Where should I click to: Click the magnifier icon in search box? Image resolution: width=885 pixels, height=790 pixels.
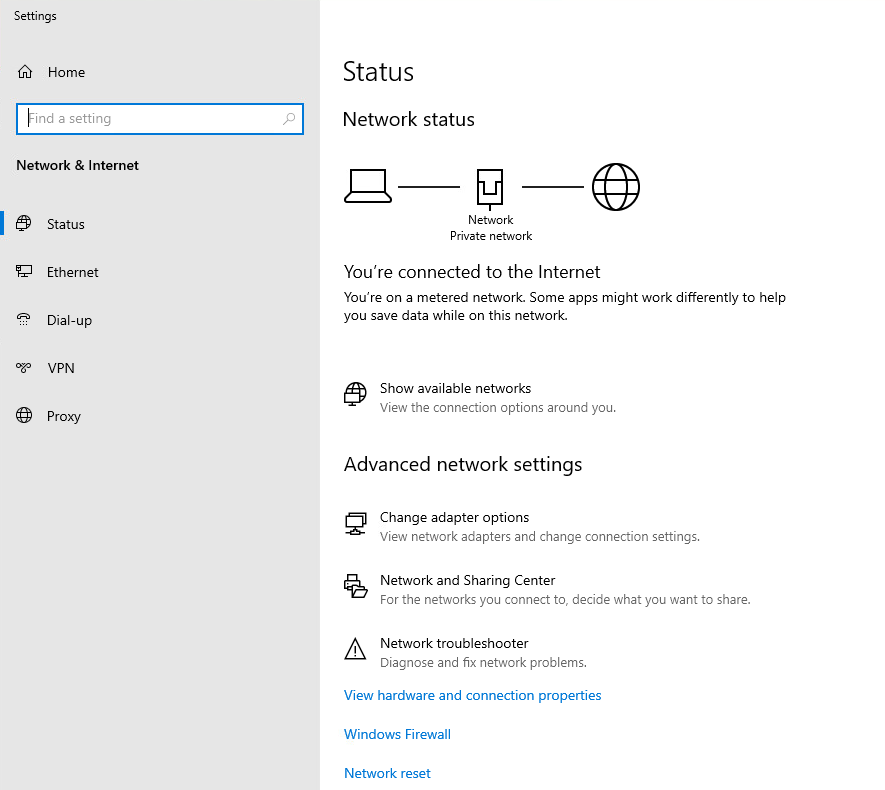[x=289, y=118]
